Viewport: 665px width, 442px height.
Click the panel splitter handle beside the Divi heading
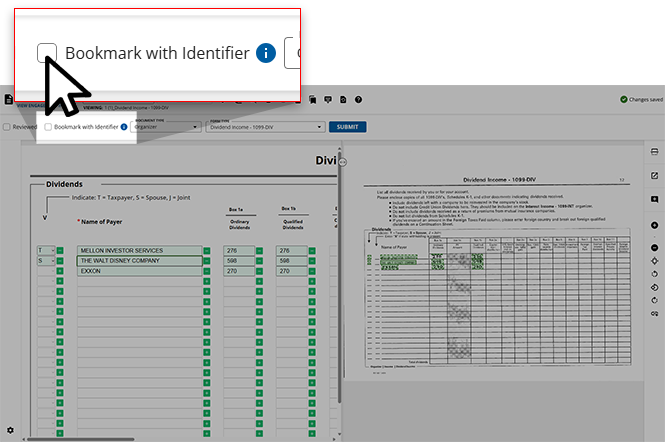(x=343, y=162)
